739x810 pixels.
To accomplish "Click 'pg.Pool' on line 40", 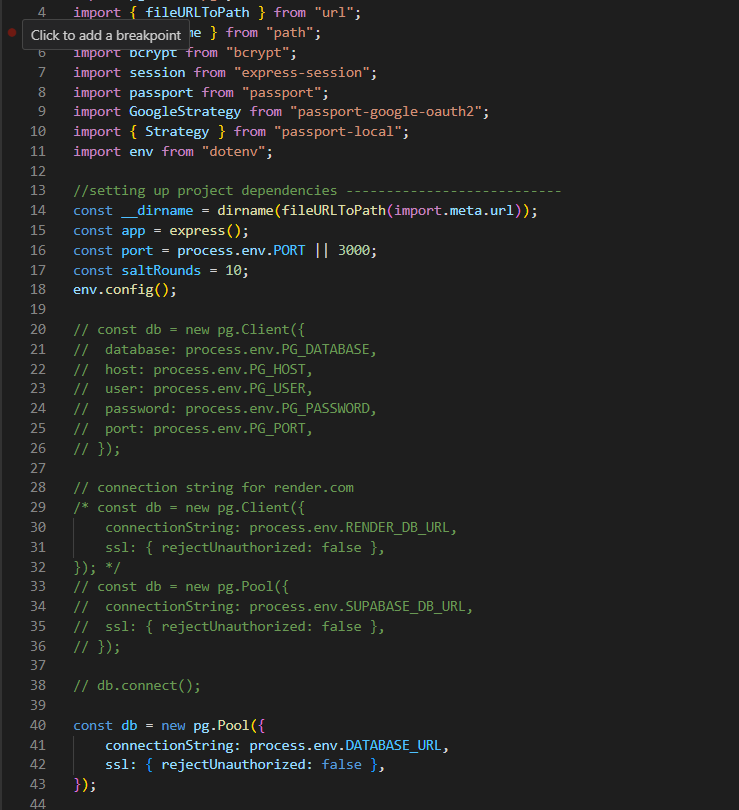I will (x=221, y=725).
